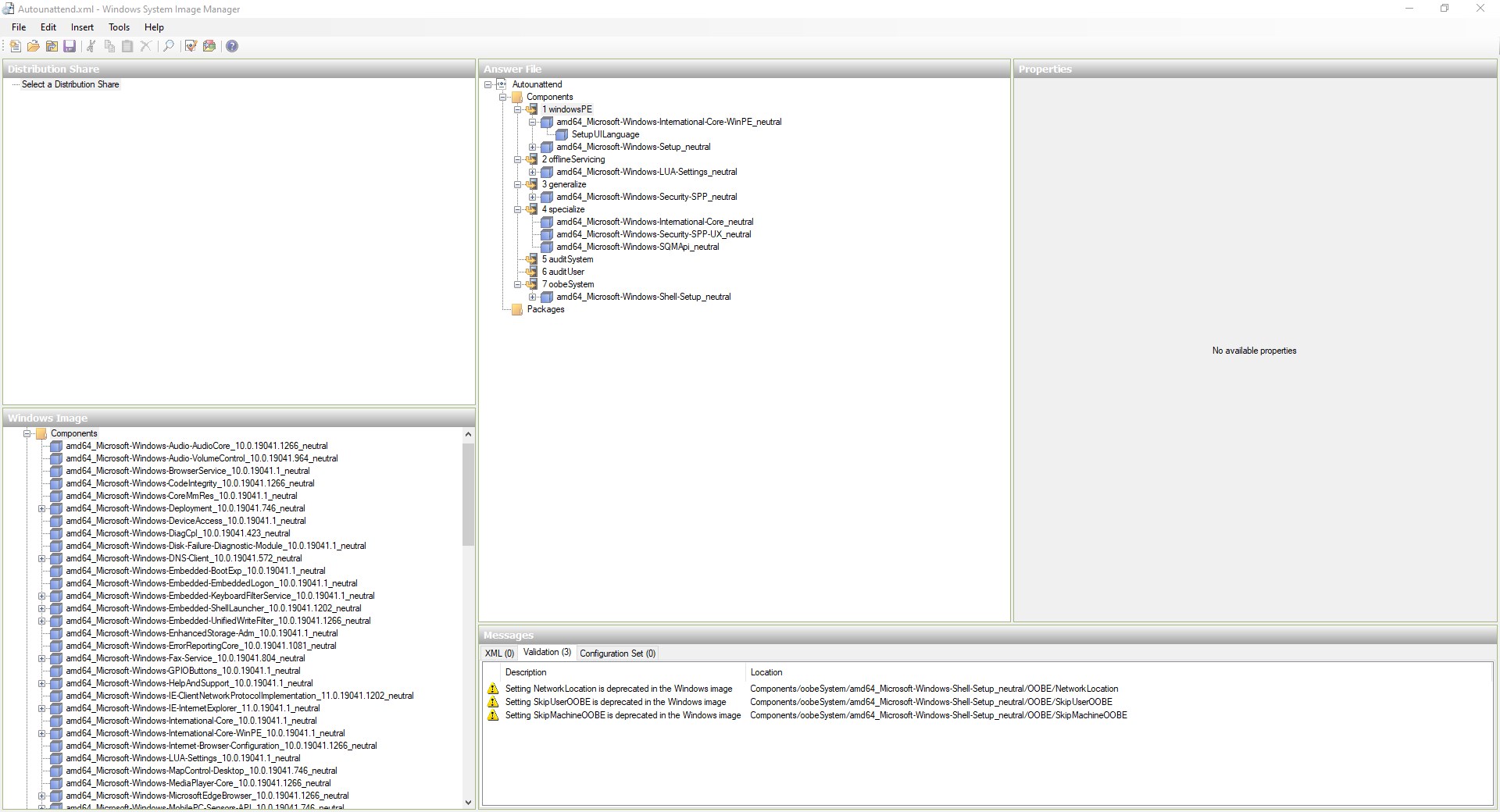Select the SetupUILanguage tree item

pyautogui.click(x=605, y=134)
